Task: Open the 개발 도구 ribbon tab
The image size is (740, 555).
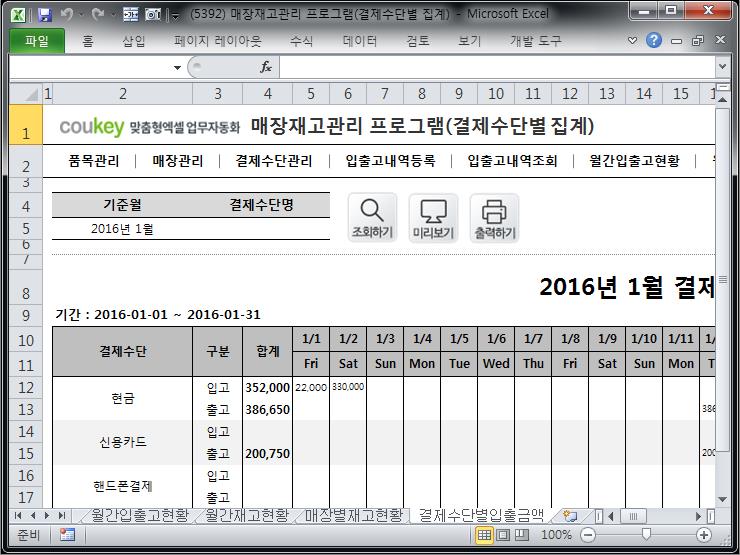Action: click(536, 42)
